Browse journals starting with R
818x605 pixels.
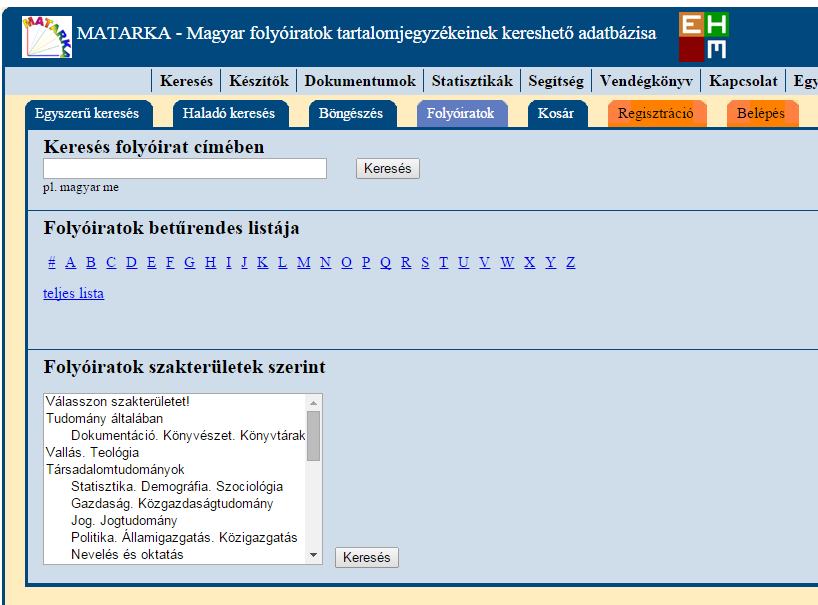pos(406,262)
